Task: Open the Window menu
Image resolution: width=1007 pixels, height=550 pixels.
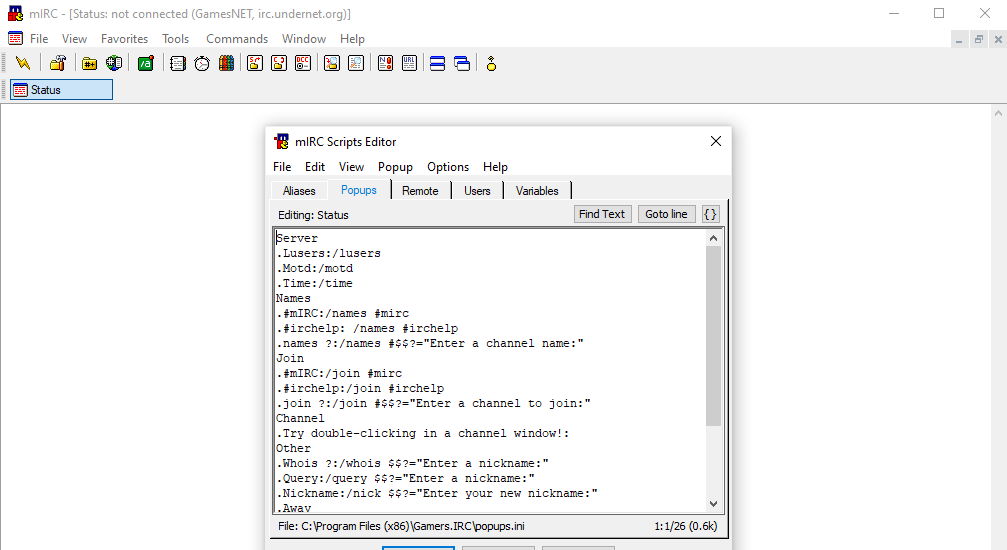Action: [x=304, y=39]
